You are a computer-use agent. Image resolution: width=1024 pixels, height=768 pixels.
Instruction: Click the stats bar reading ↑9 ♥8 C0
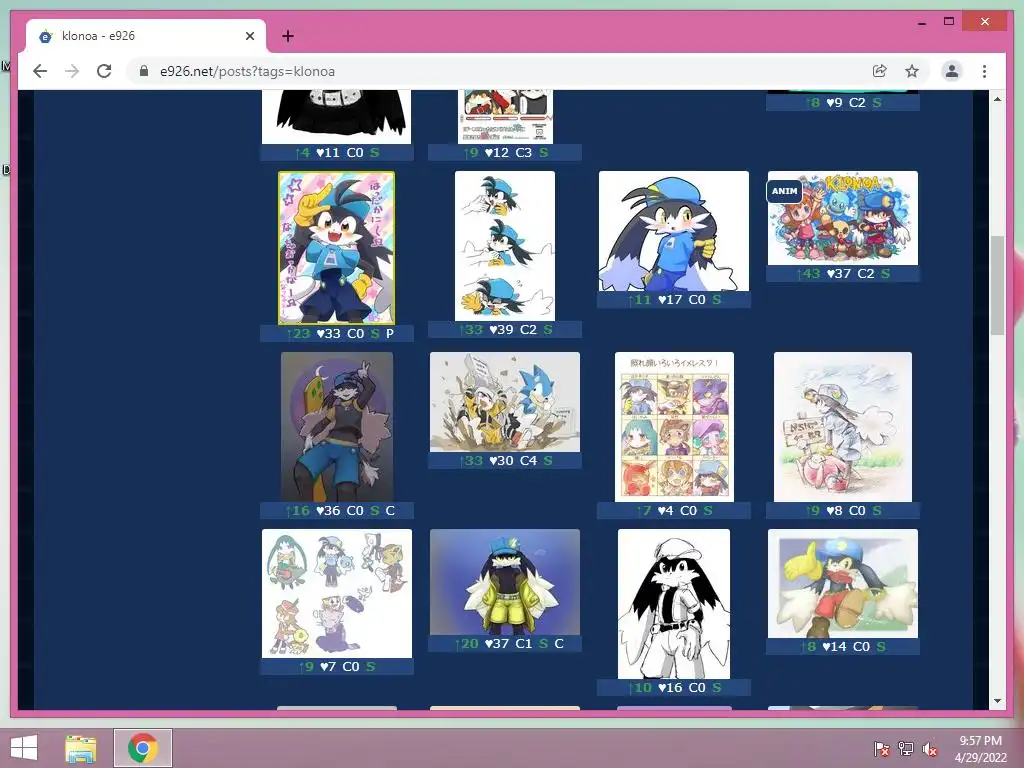tap(842, 510)
